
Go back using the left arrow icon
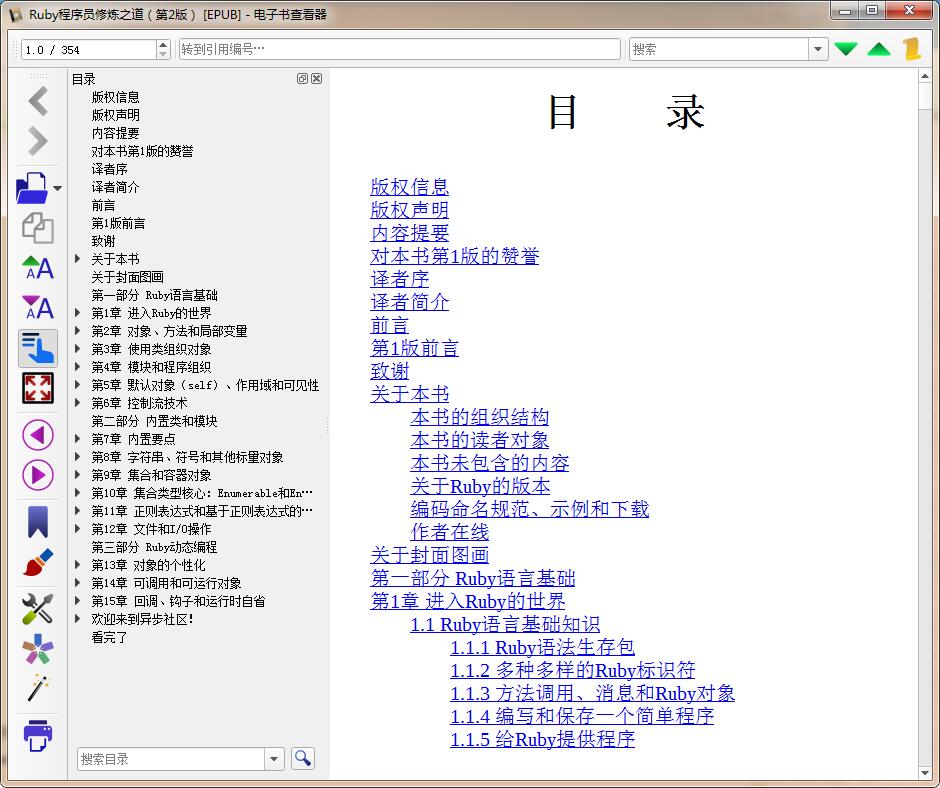point(38,101)
